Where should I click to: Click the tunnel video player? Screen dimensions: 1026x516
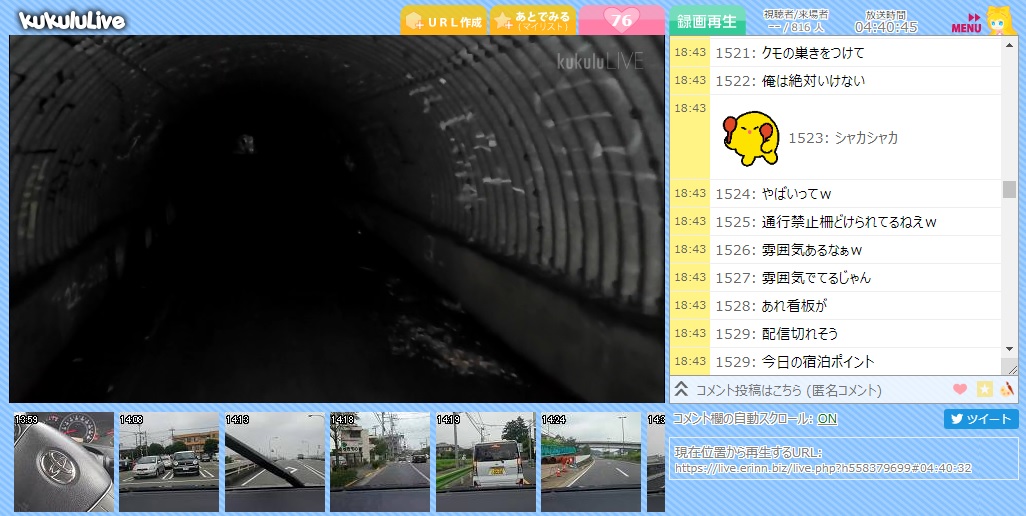click(337, 219)
